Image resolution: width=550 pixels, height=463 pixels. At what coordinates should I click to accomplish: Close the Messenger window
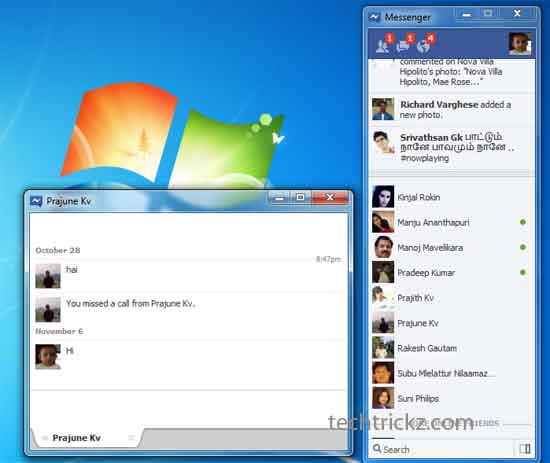[517, 14]
